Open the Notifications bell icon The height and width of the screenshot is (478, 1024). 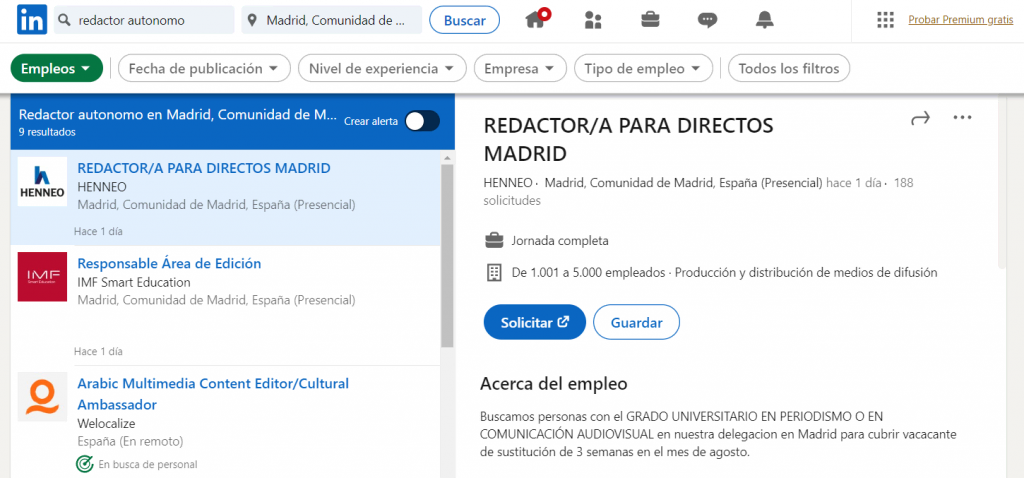(764, 20)
